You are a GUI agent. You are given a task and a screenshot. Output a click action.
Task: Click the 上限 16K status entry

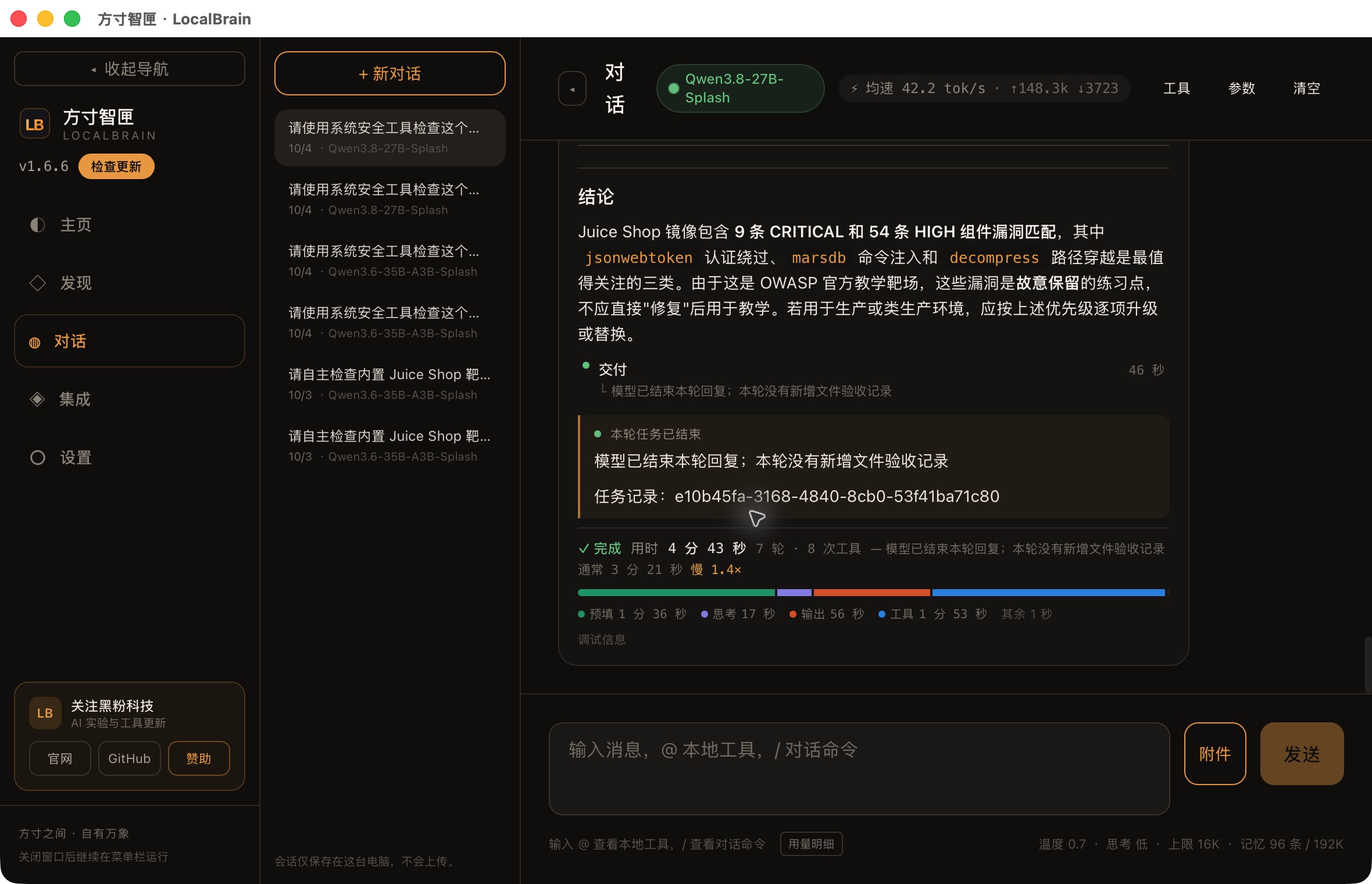pyautogui.click(x=1194, y=844)
